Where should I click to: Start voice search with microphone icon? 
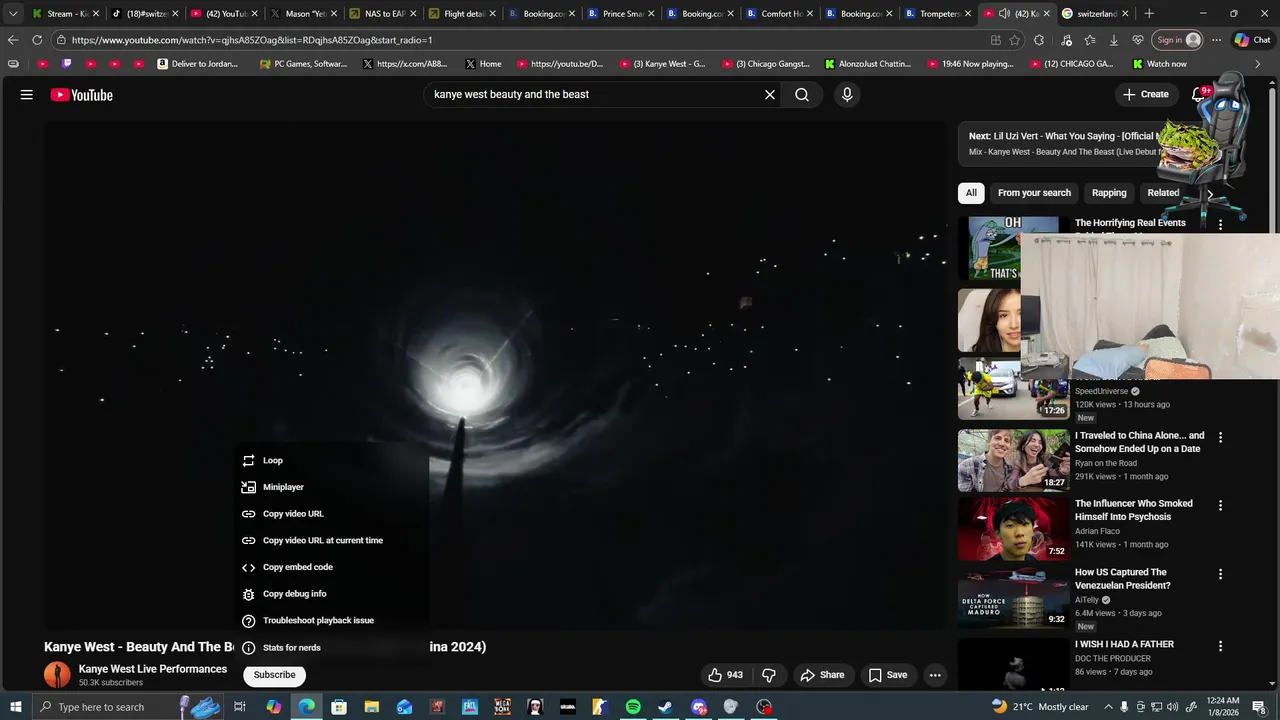[847, 95]
